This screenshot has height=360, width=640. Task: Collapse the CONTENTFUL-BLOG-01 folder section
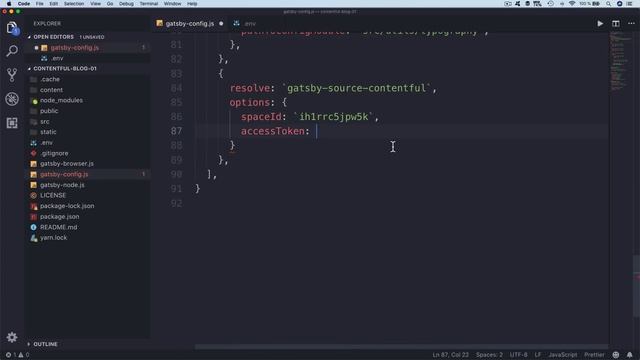pos(65,69)
